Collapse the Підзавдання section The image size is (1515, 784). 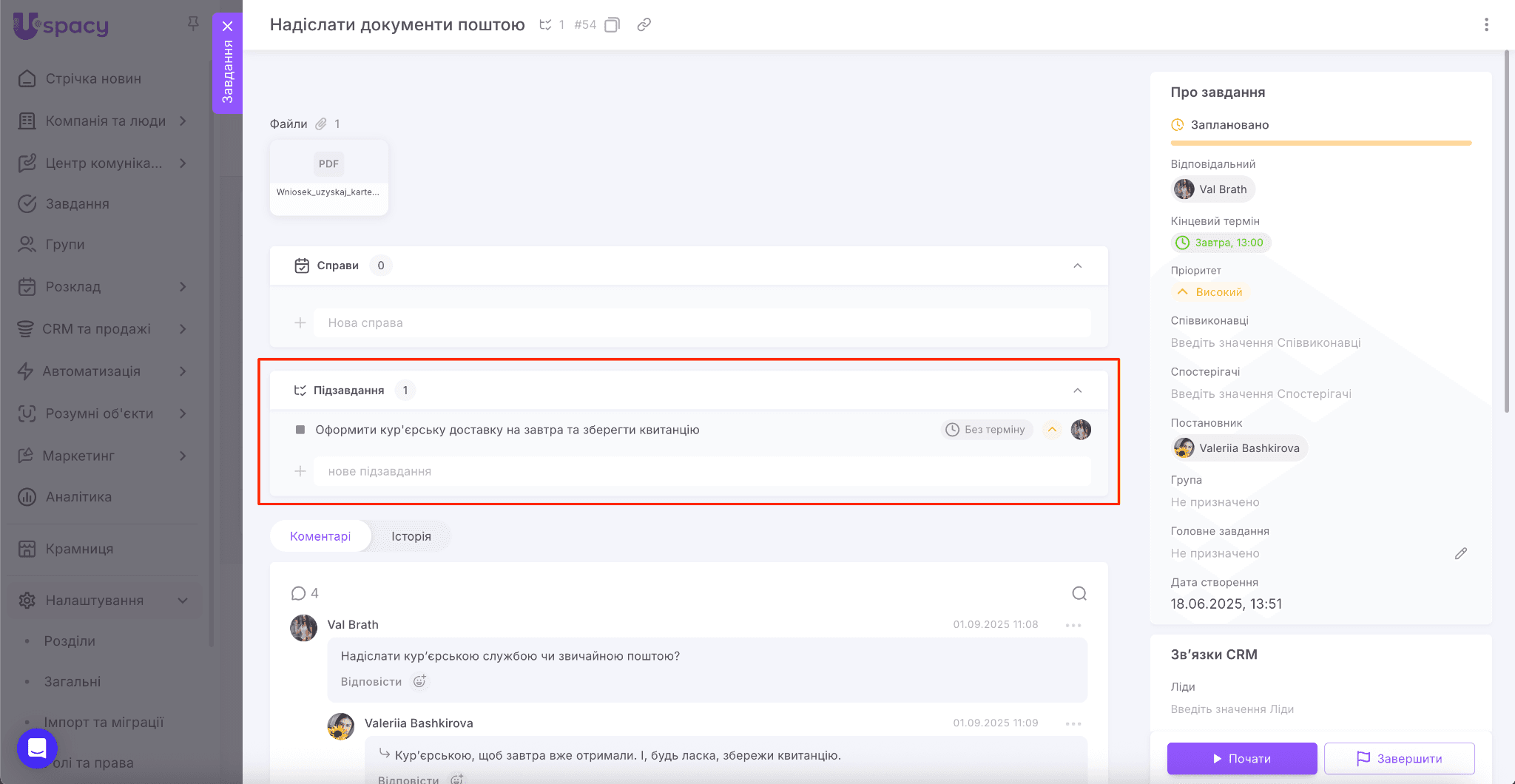coord(1077,391)
